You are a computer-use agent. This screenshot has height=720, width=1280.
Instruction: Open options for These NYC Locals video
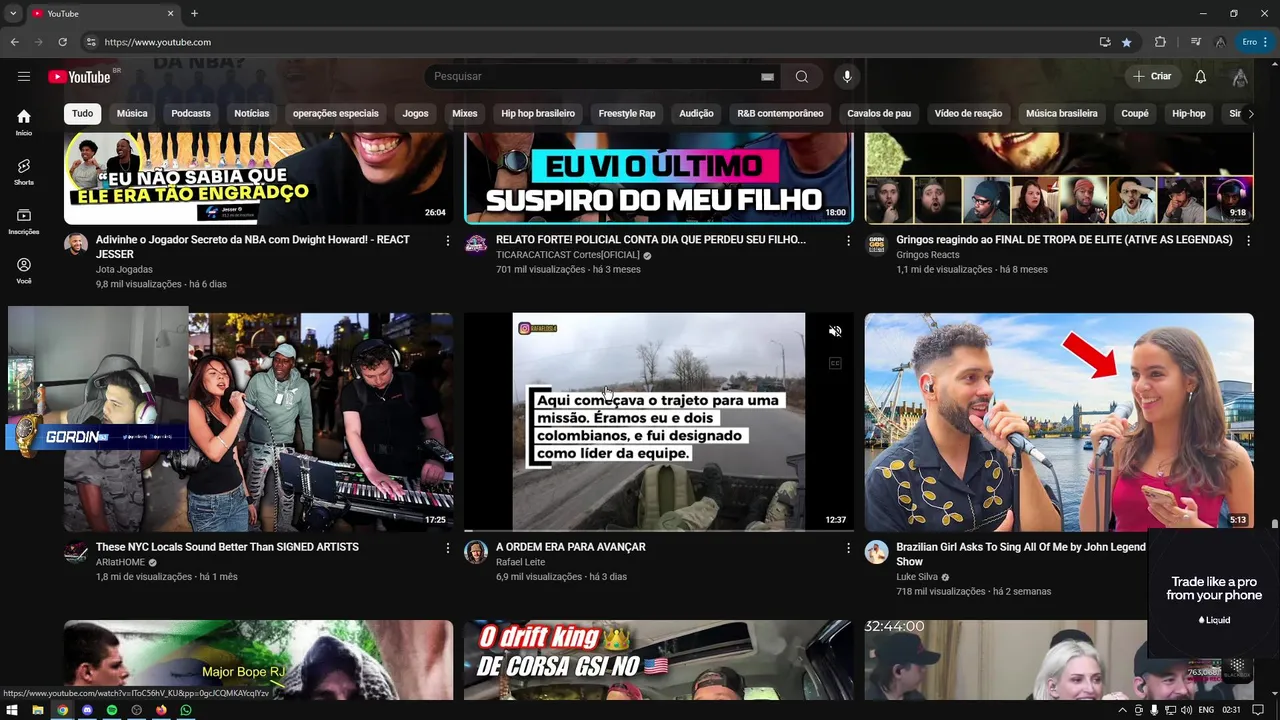(448, 548)
